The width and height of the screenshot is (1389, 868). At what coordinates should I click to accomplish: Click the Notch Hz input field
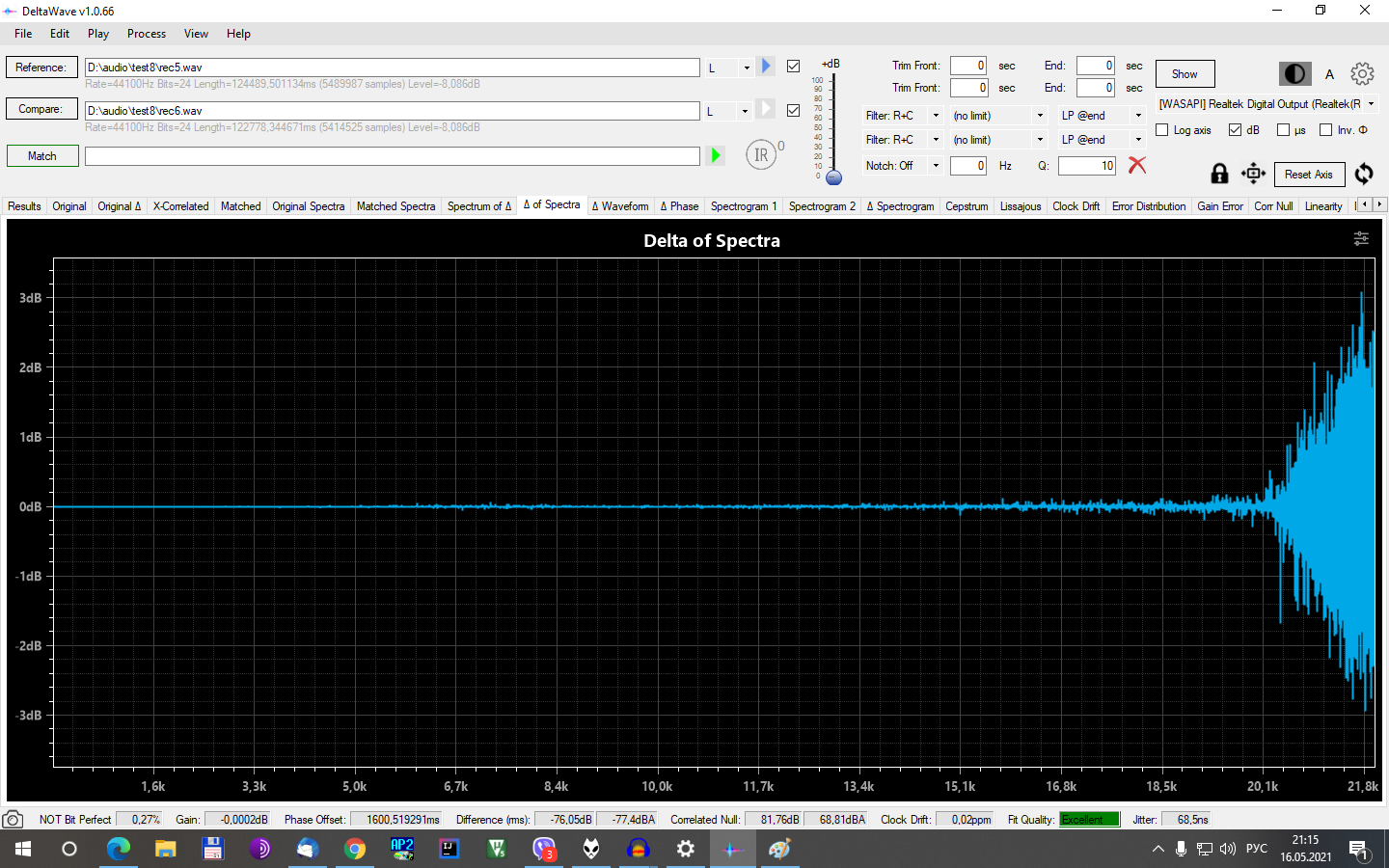point(968,166)
